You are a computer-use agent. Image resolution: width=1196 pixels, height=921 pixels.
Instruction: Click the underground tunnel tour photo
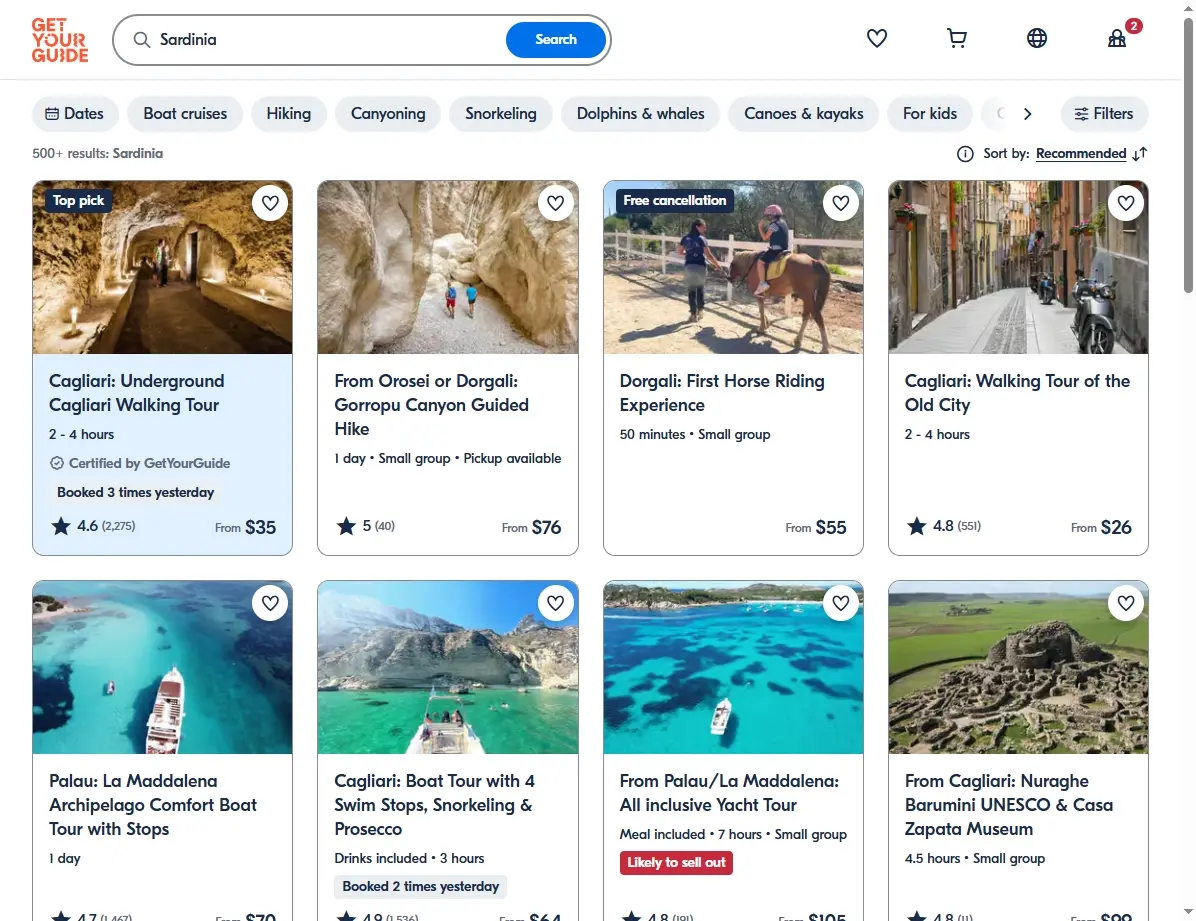tap(162, 267)
